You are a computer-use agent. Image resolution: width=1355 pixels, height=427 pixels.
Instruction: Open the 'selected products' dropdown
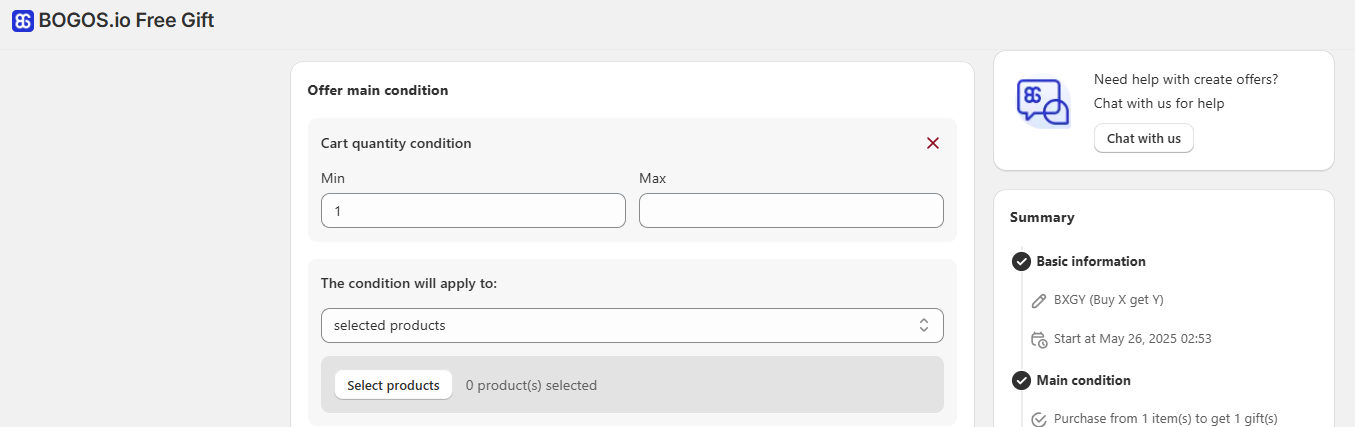(632, 325)
